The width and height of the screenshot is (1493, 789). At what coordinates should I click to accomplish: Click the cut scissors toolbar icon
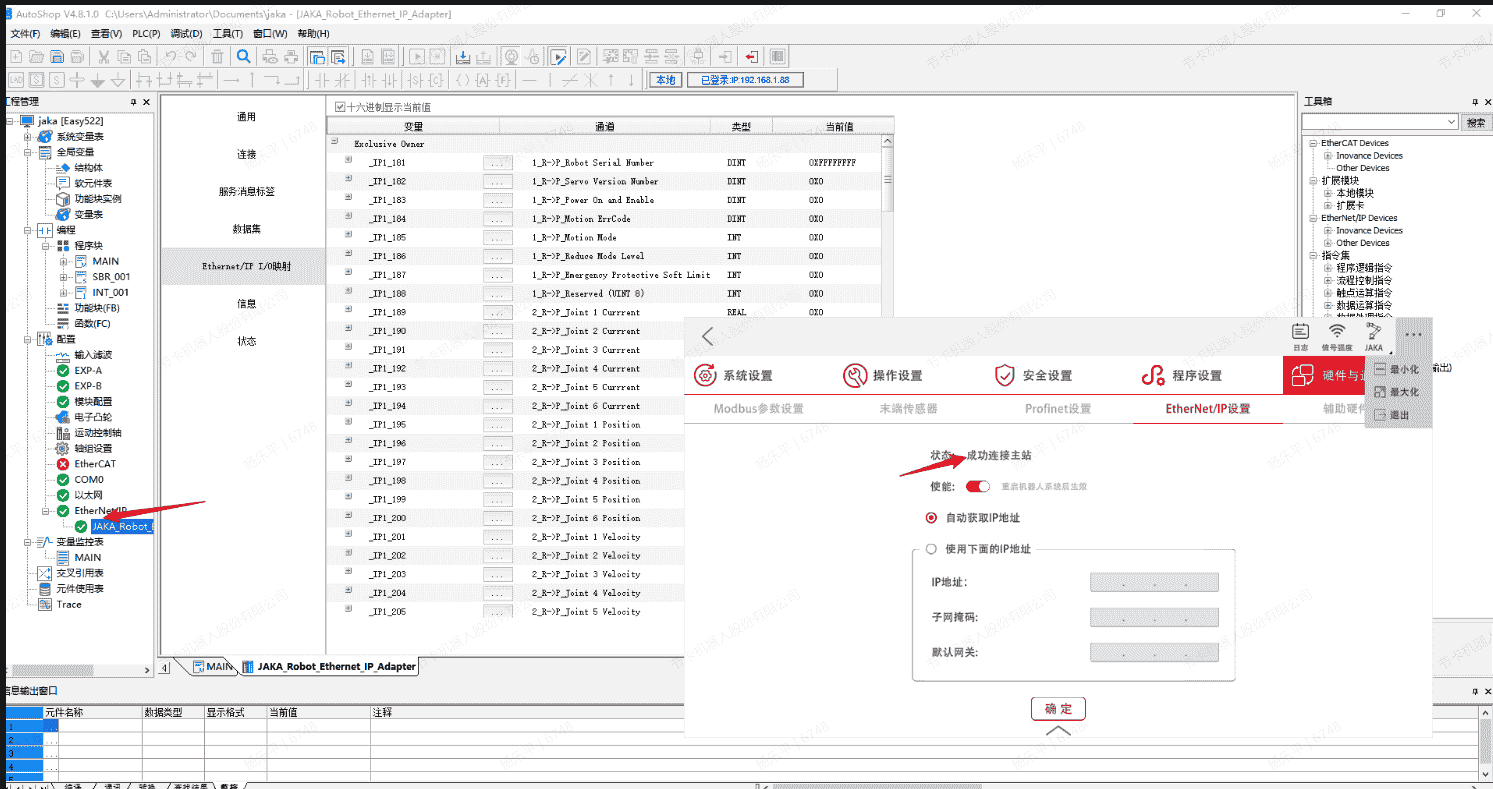click(x=103, y=57)
